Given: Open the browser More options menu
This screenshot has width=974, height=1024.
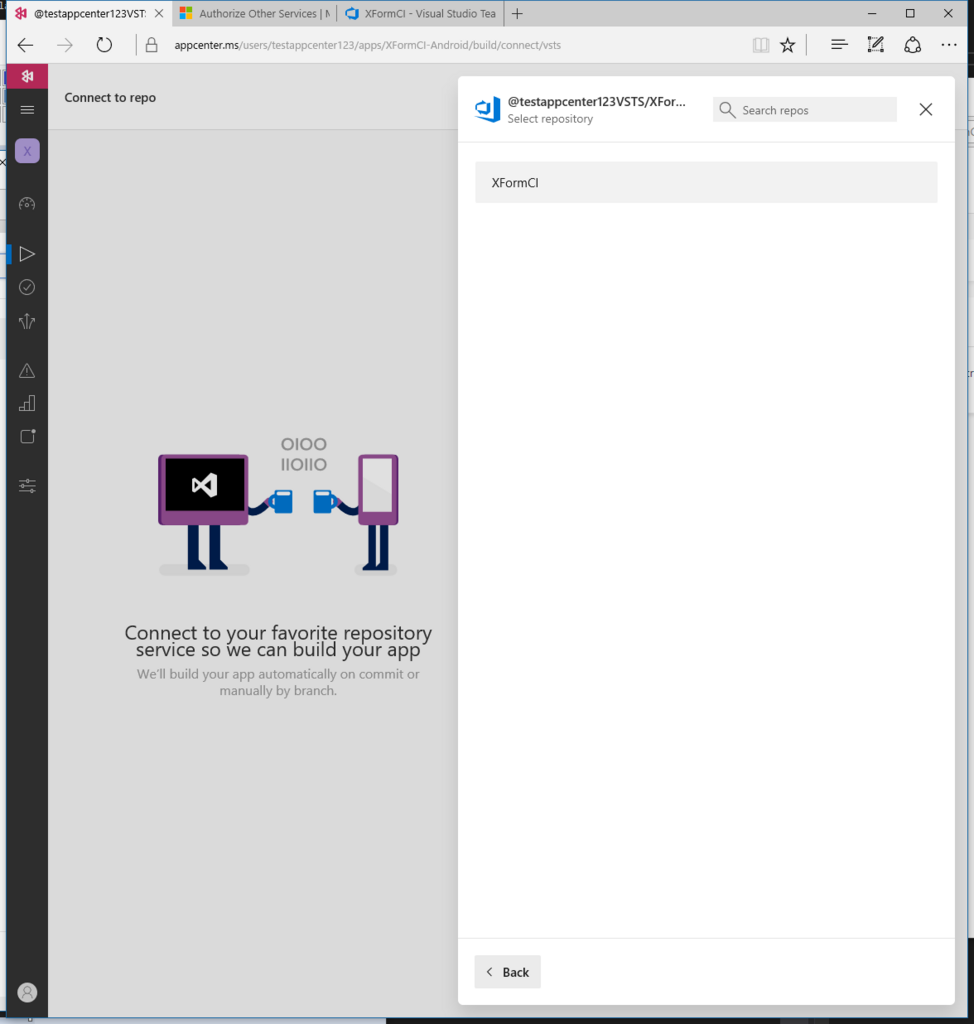Looking at the screenshot, I should point(949,44).
